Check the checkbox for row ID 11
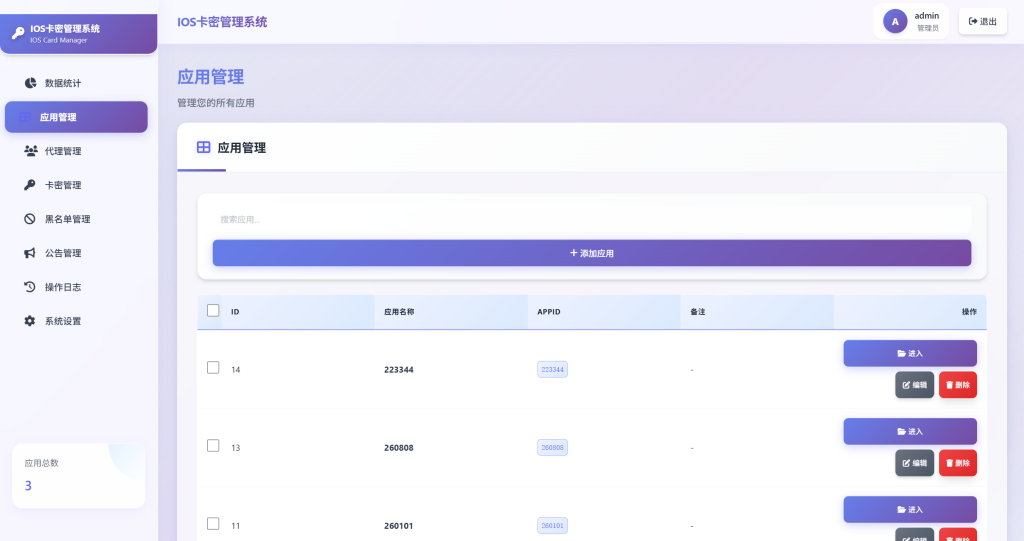 tap(213, 523)
